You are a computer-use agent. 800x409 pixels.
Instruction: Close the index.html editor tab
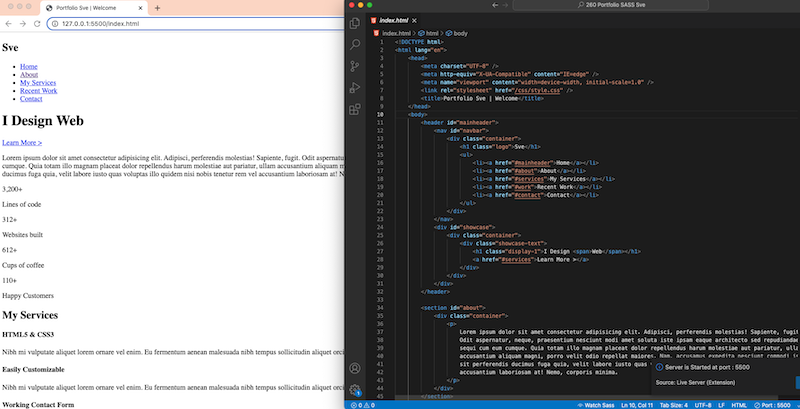click(x=414, y=20)
